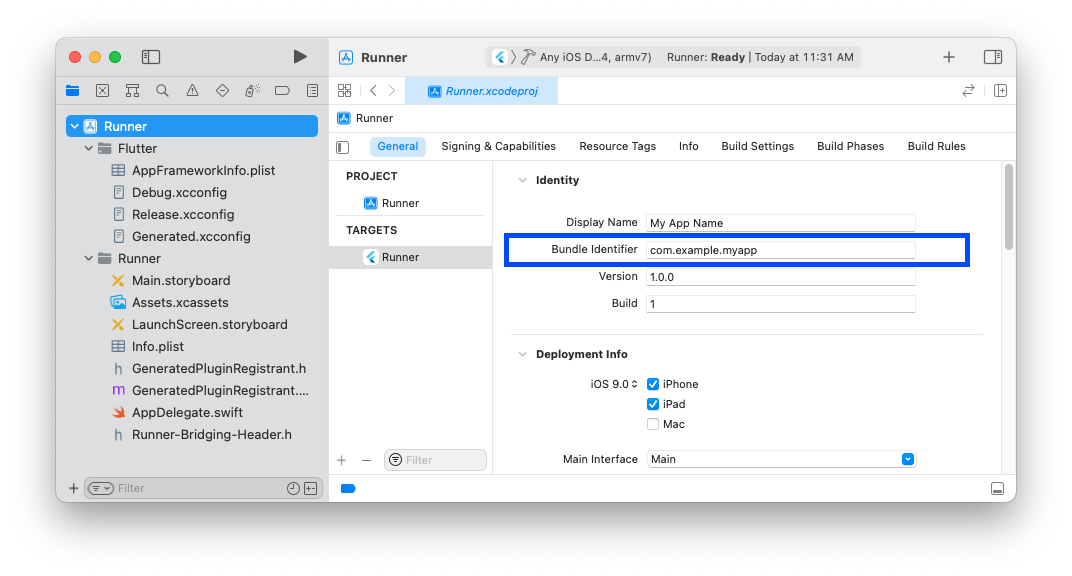Open the Find navigator magnifier icon

[162, 91]
